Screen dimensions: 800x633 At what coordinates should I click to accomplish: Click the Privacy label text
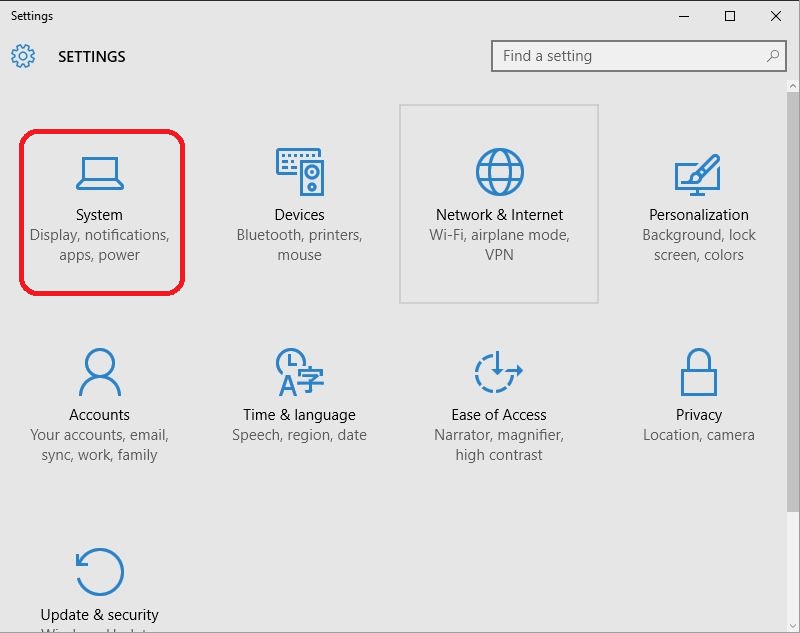coord(698,415)
